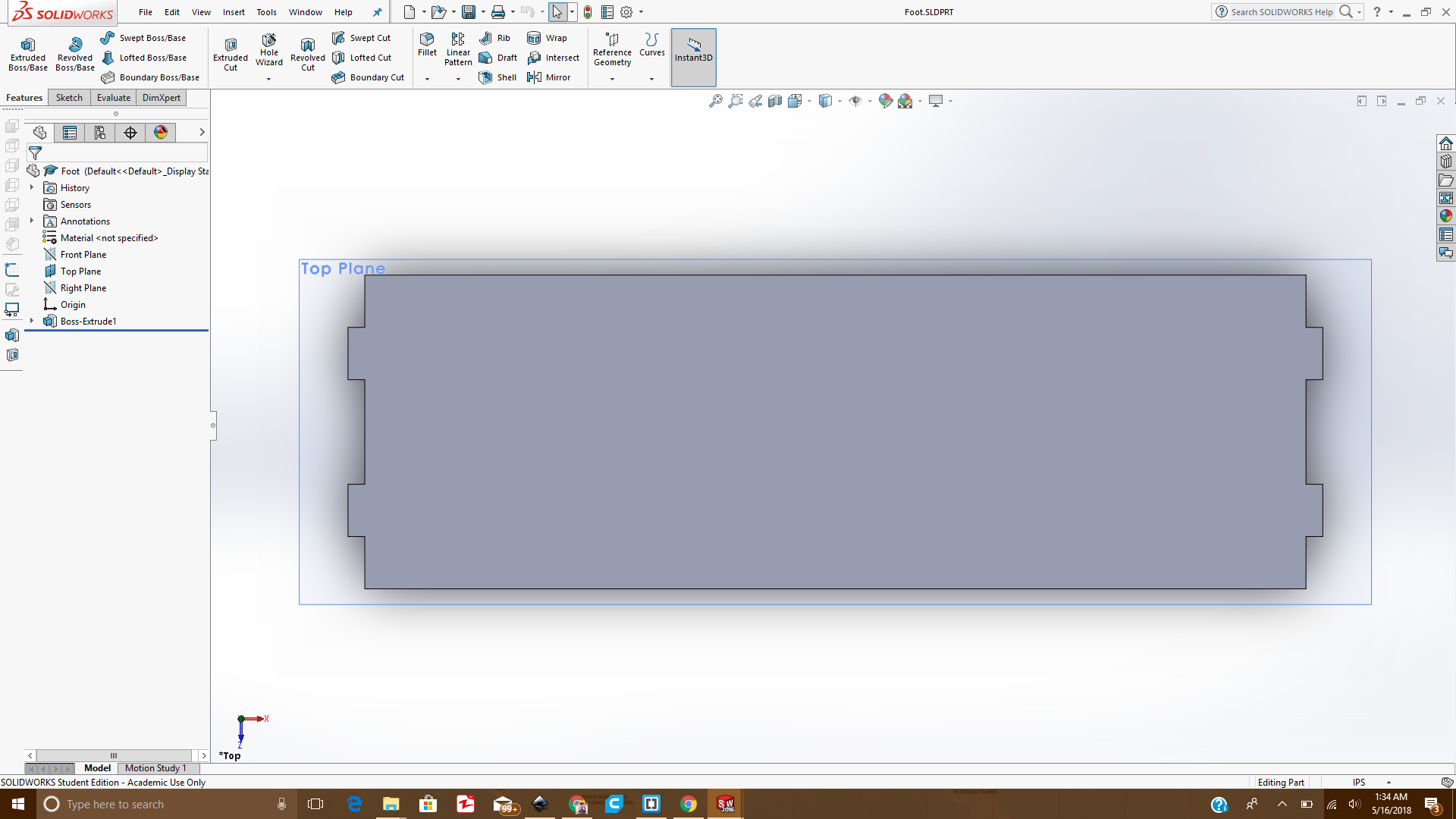Click the Fillet tool icon
Image resolution: width=1456 pixels, height=819 pixels.
tap(427, 39)
